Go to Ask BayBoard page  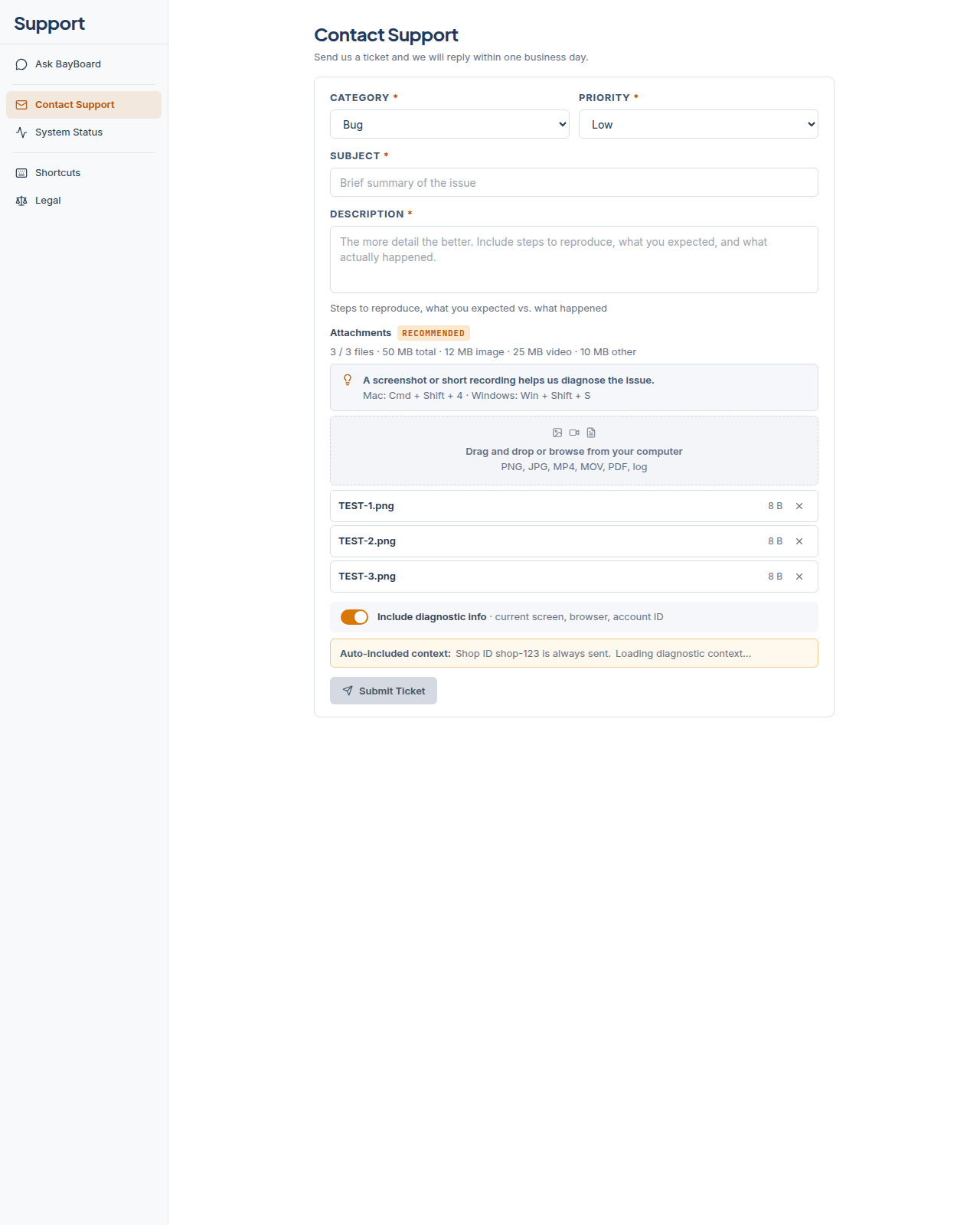(x=83, y=64)
